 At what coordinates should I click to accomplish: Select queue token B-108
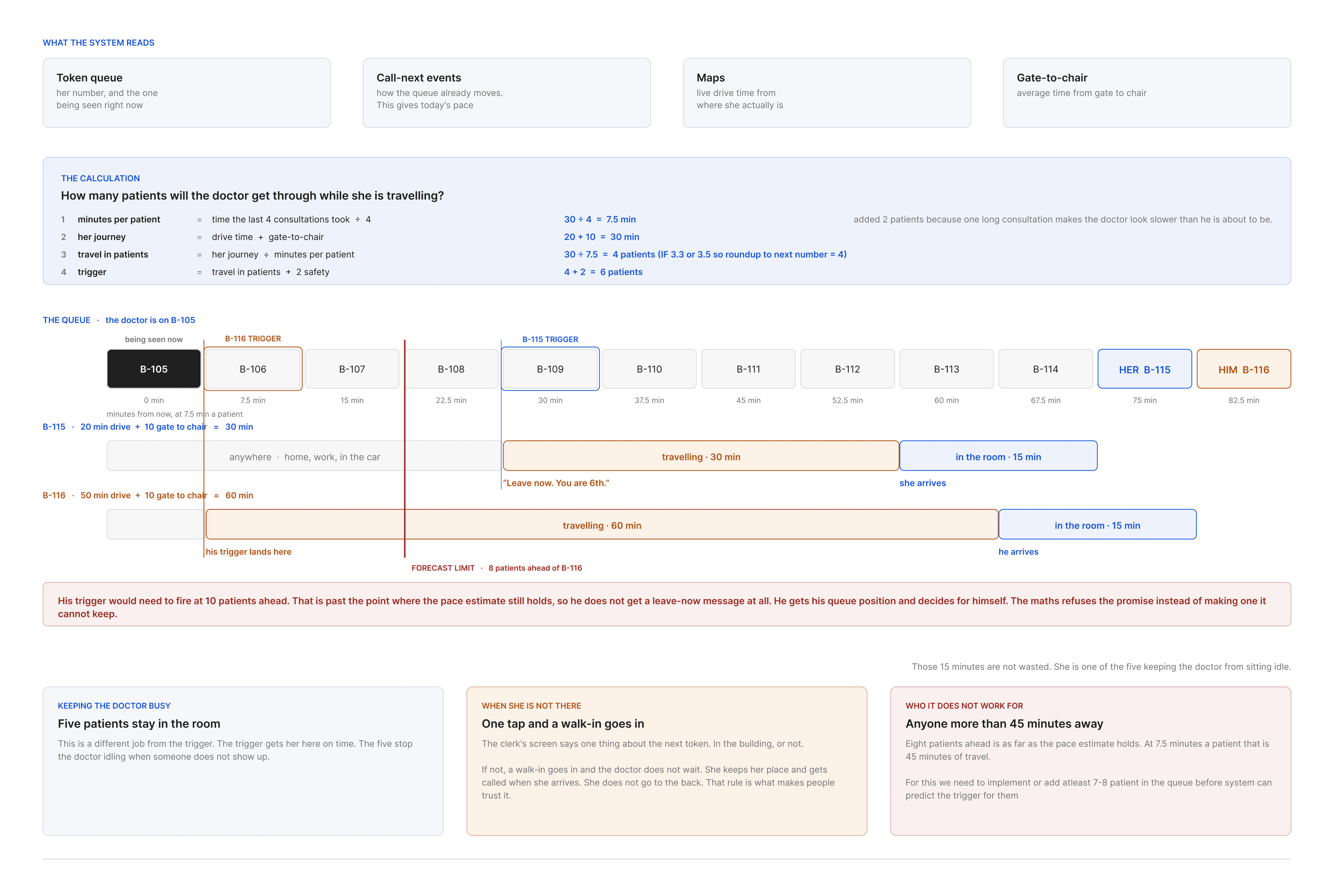pyautogui.click(x=451, y=369)
